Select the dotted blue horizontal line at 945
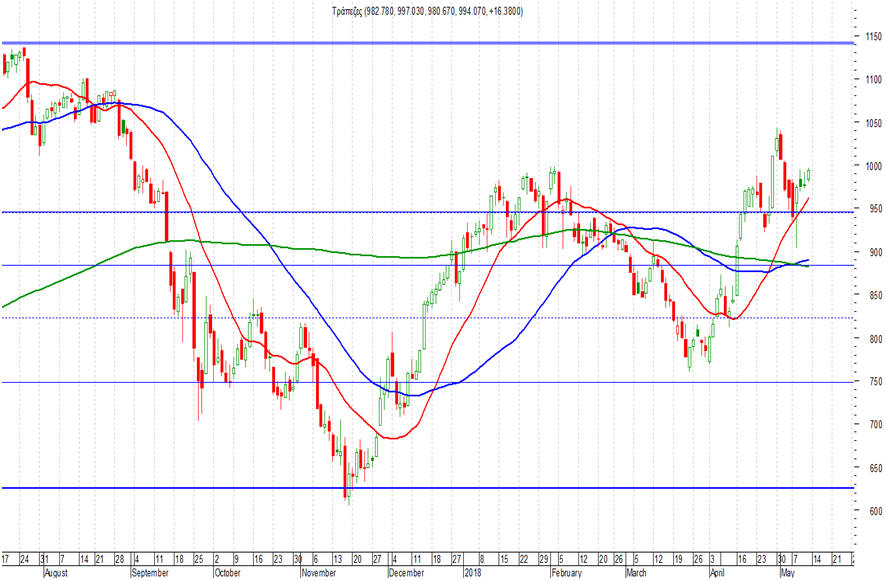 (x=428, y=212)
